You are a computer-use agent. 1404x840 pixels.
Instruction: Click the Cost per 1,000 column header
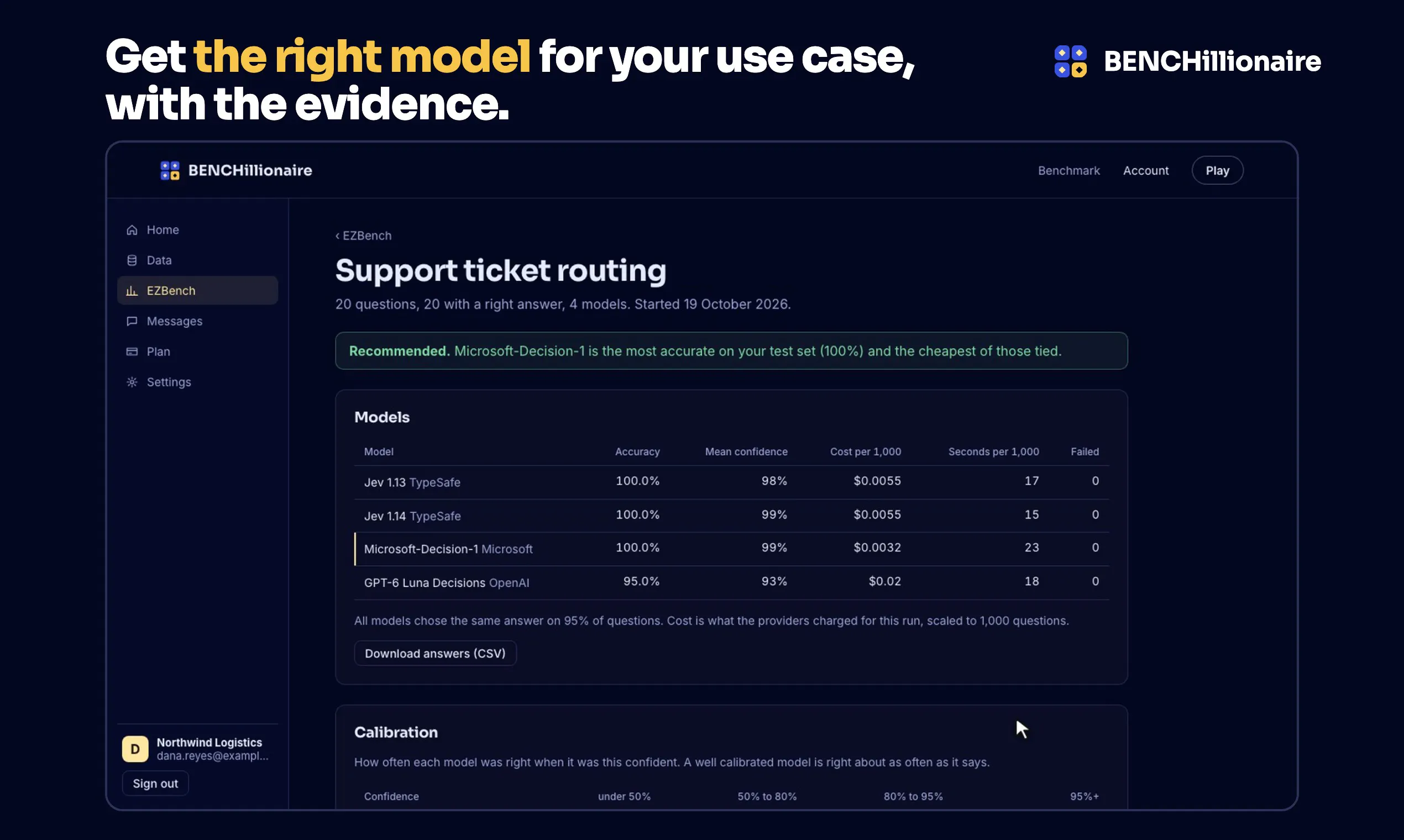[866, 452]
